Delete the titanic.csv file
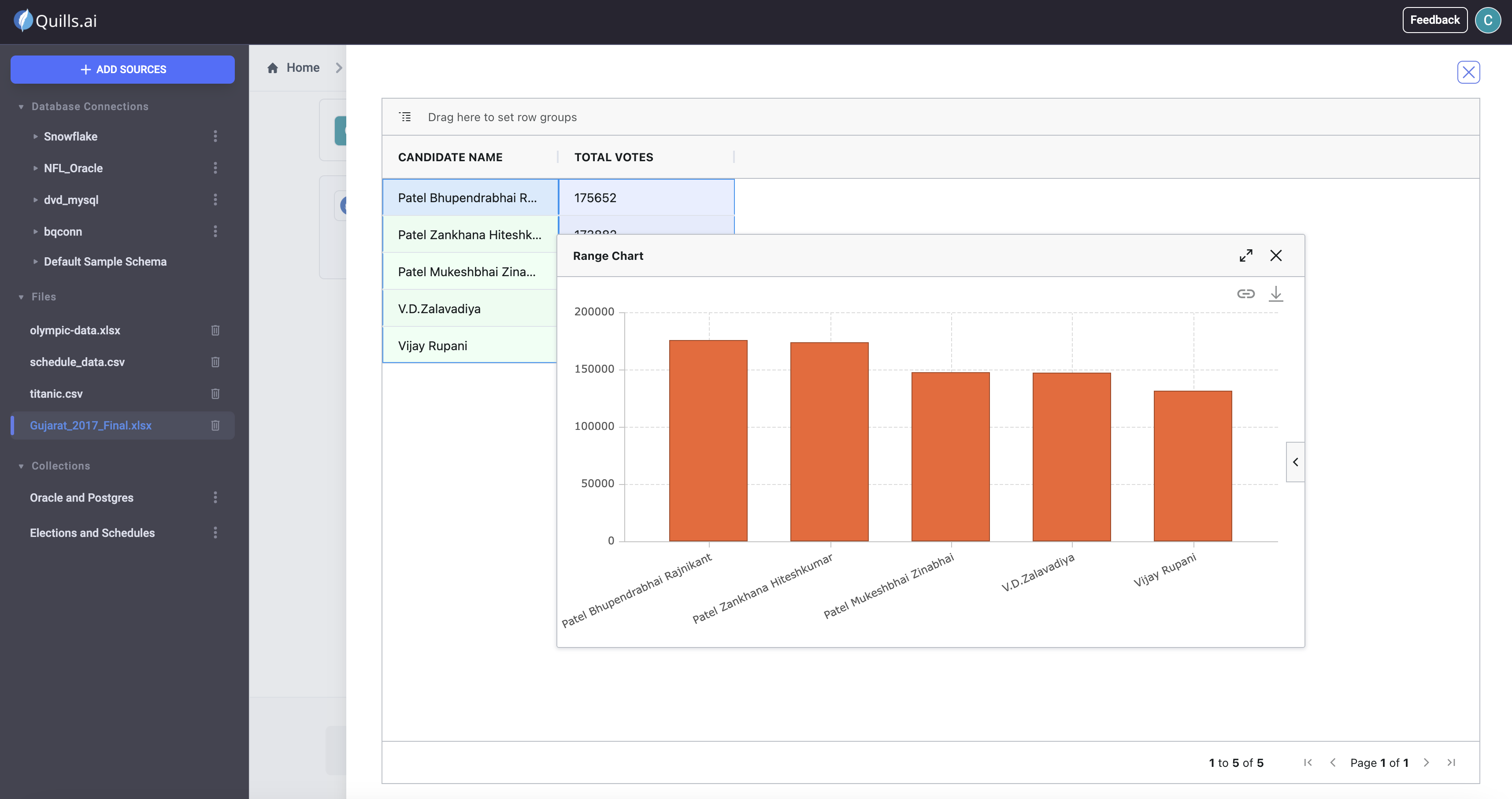This screenshot has width=1512, height=799. tap(215, 394)
